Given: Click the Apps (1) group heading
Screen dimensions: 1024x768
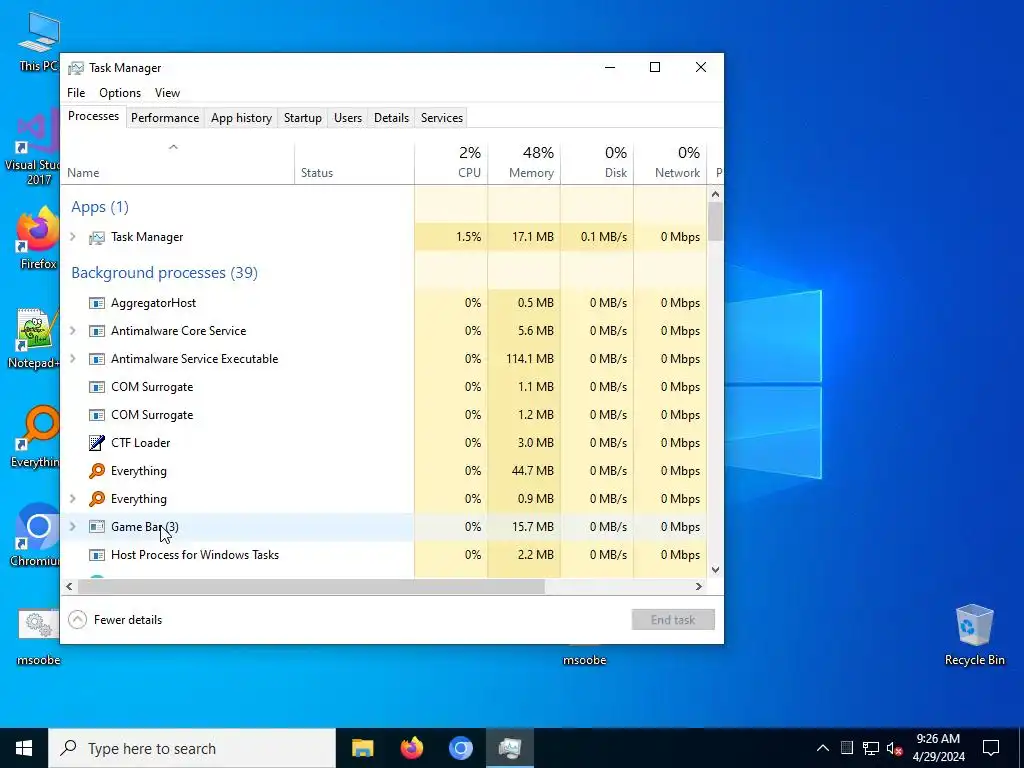Looking at the screenshot, I should 100,207.
